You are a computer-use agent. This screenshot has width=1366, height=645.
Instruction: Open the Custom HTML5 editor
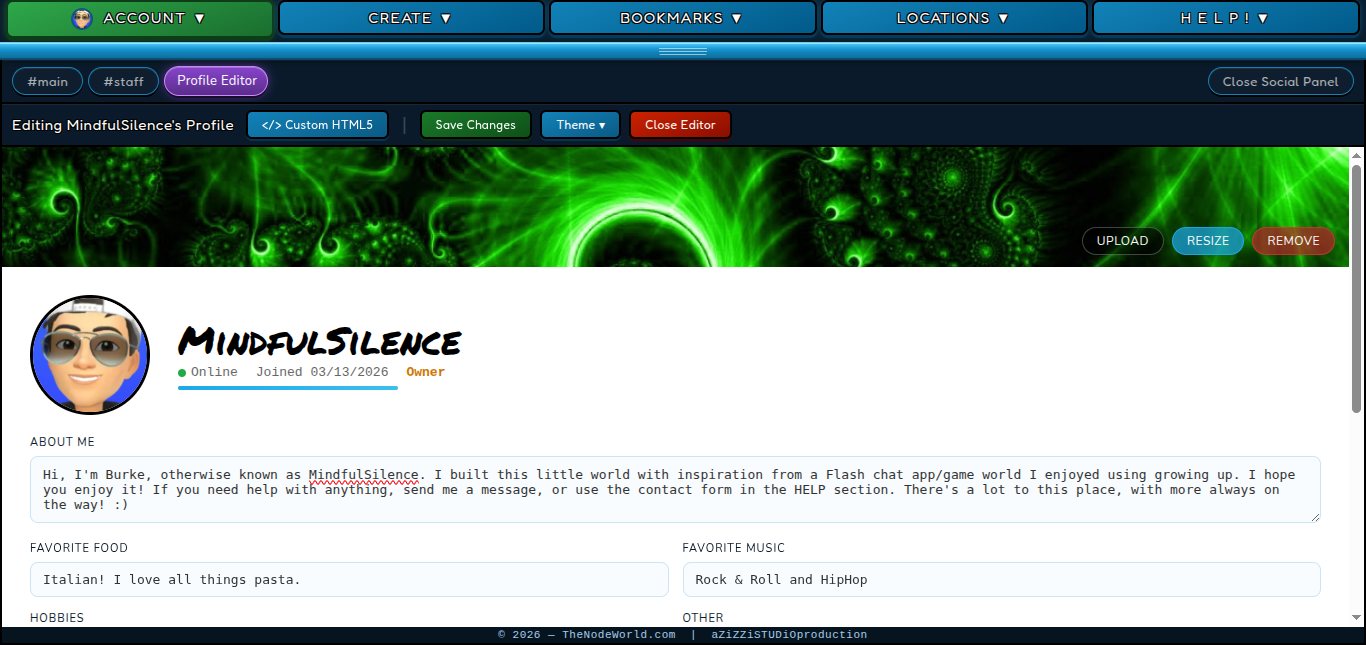pos(317,125)
